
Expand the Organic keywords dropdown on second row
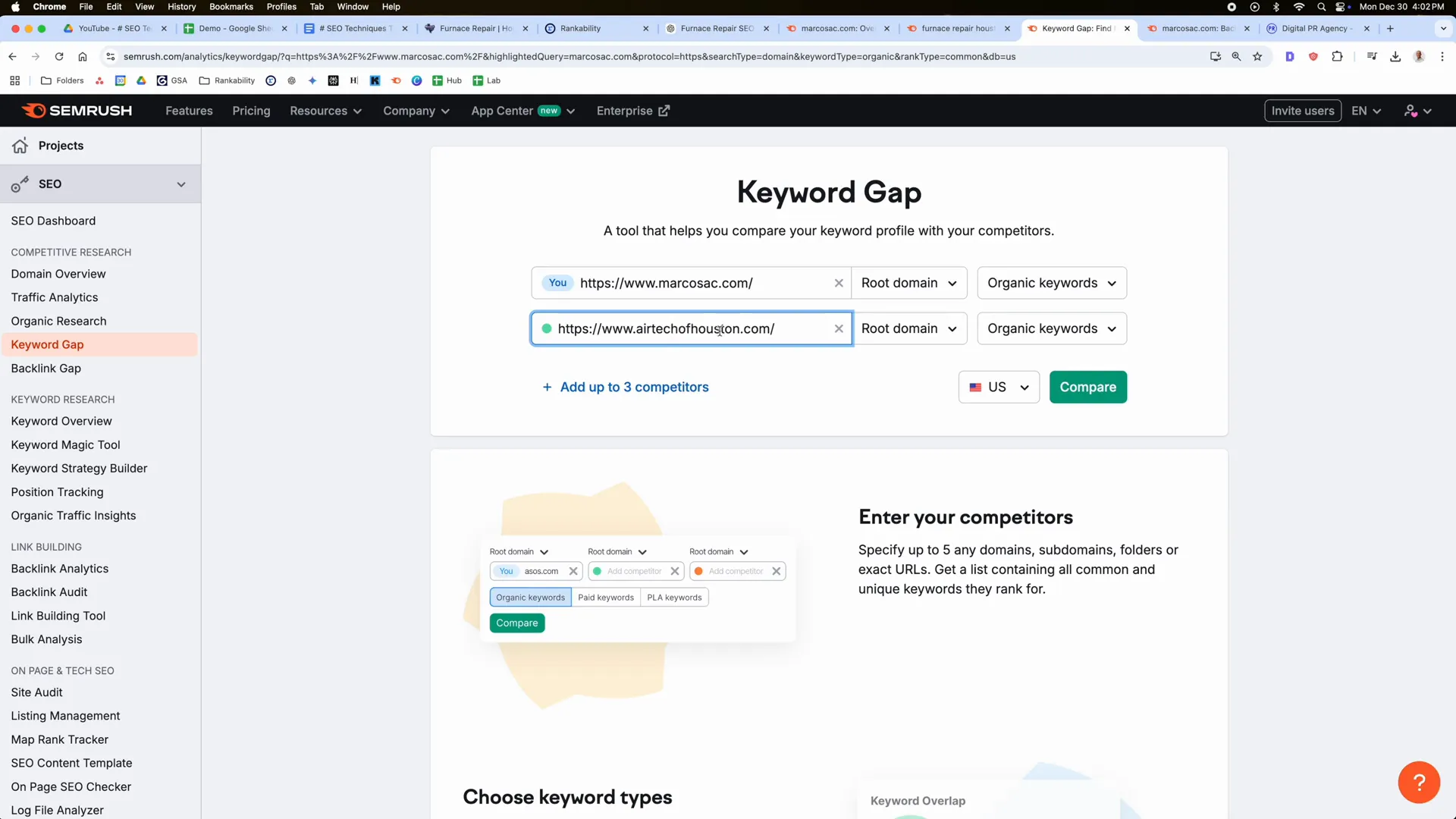coord(1051,328)
